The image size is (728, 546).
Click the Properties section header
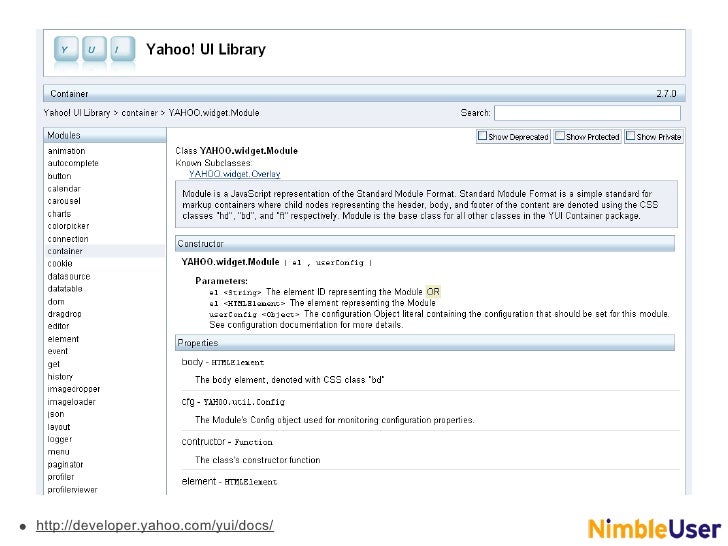425,343
